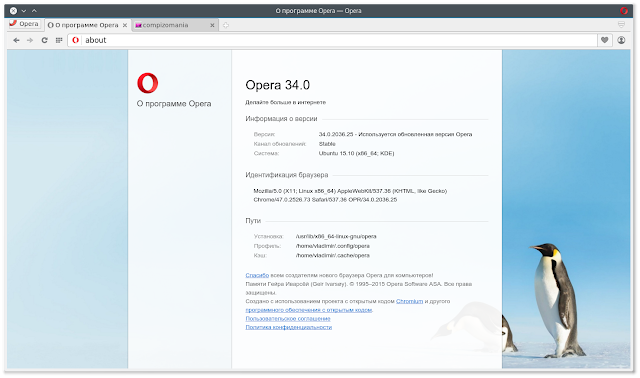Click the Stable update channel value
Screen dimensions: 640x378
point(327,144)
